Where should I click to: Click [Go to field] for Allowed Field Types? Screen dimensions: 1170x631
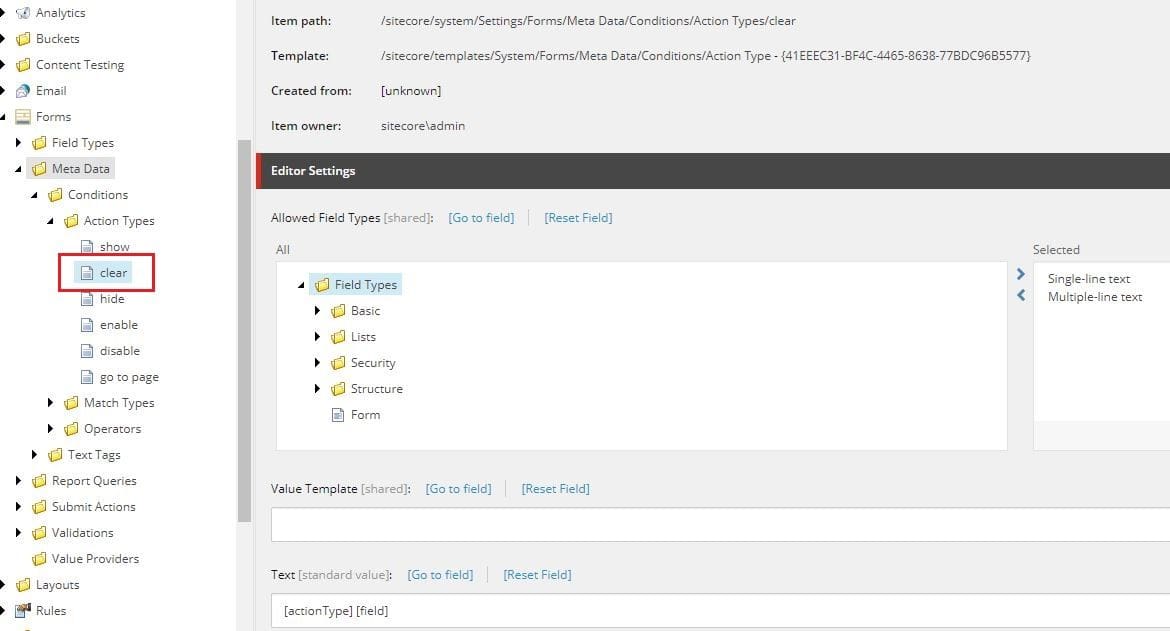tap(480, 217)
